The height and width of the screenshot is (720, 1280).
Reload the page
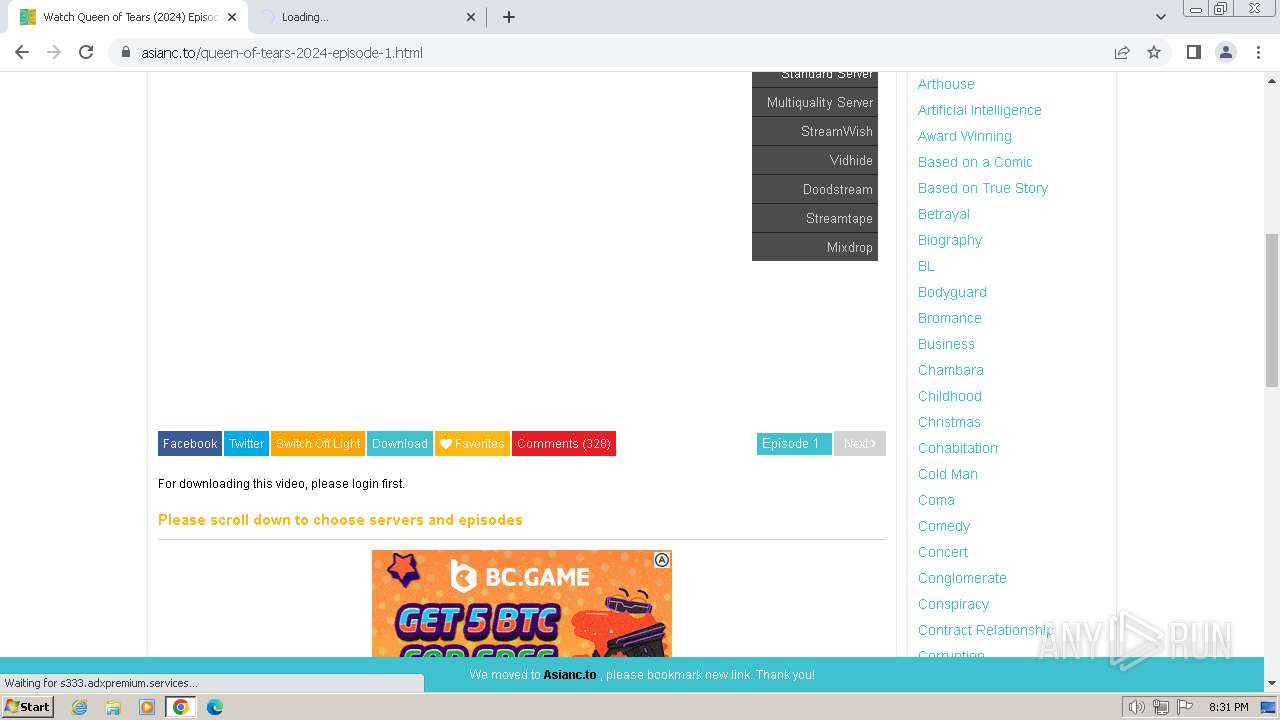[x=86, y=52]
